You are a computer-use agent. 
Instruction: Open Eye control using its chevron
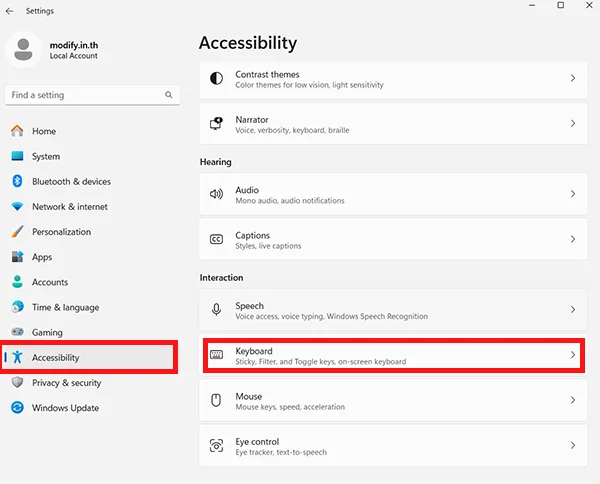pyautogui.click(x=573, y=445)
